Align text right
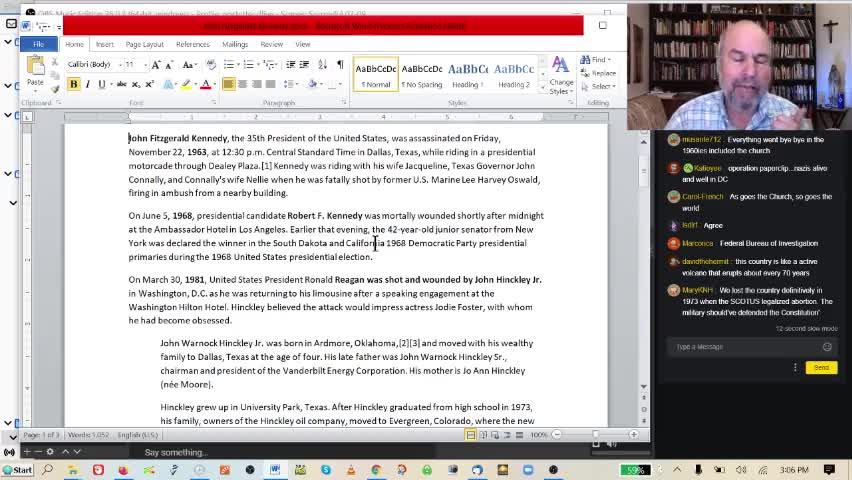The height and width of the screenshot is (480, 852). click(256, 84)
